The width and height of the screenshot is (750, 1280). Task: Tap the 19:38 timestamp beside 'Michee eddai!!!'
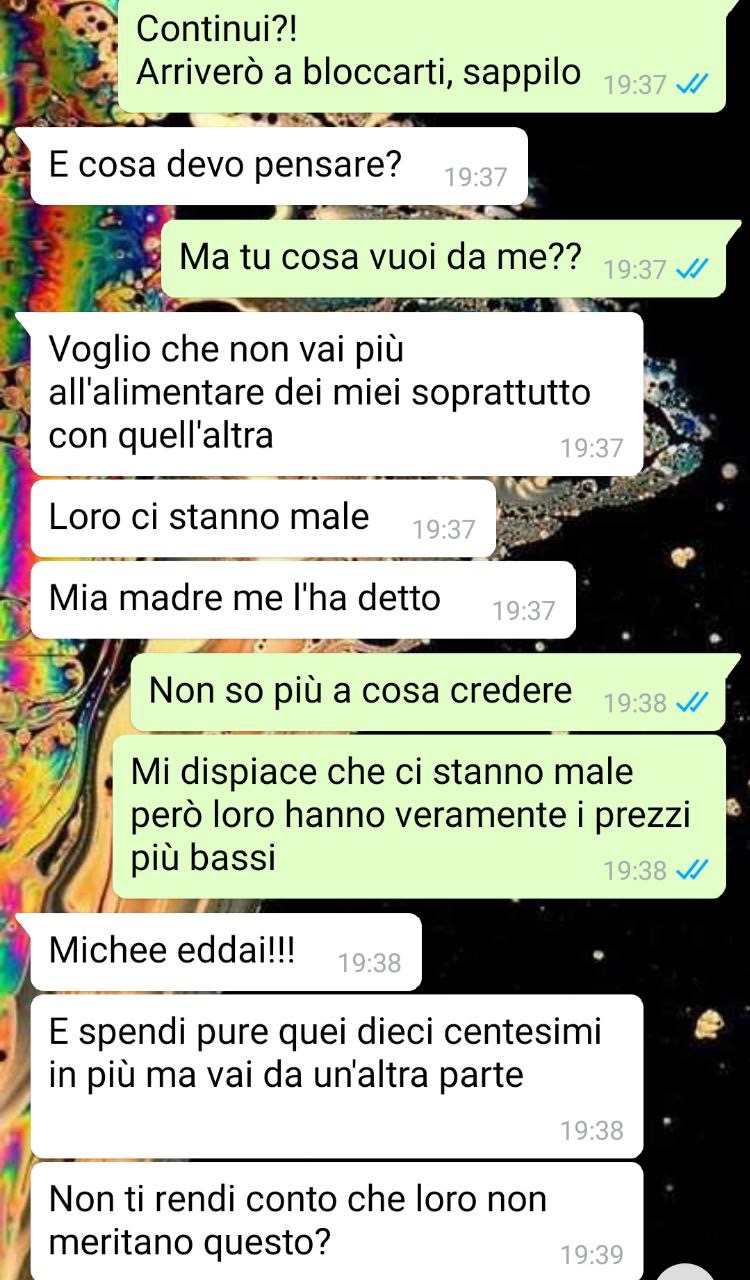(x=370, y=964)
